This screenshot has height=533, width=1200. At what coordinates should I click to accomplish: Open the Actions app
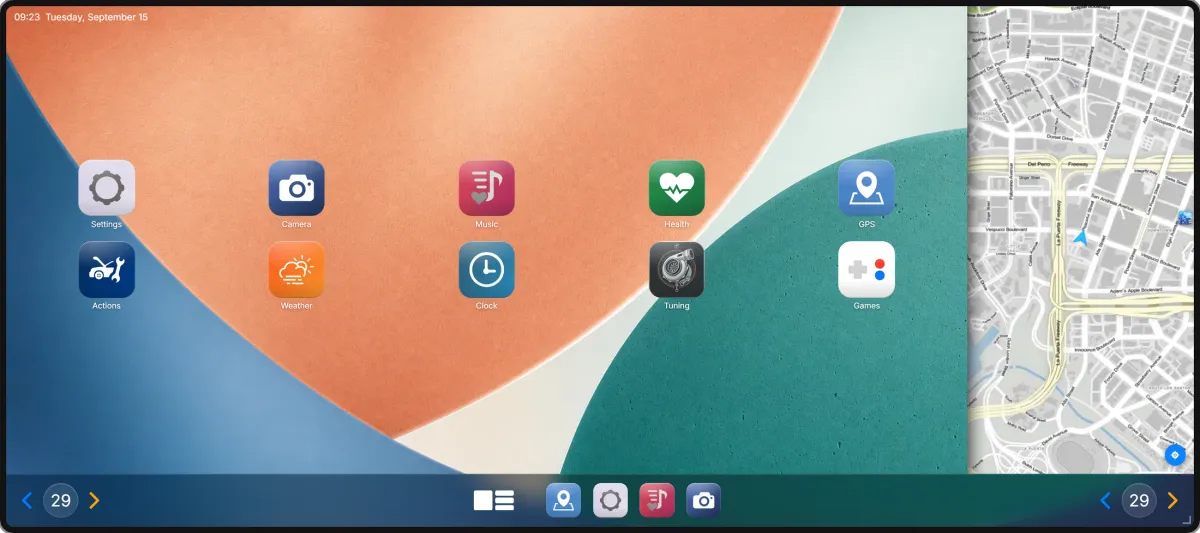pos(106,270)
